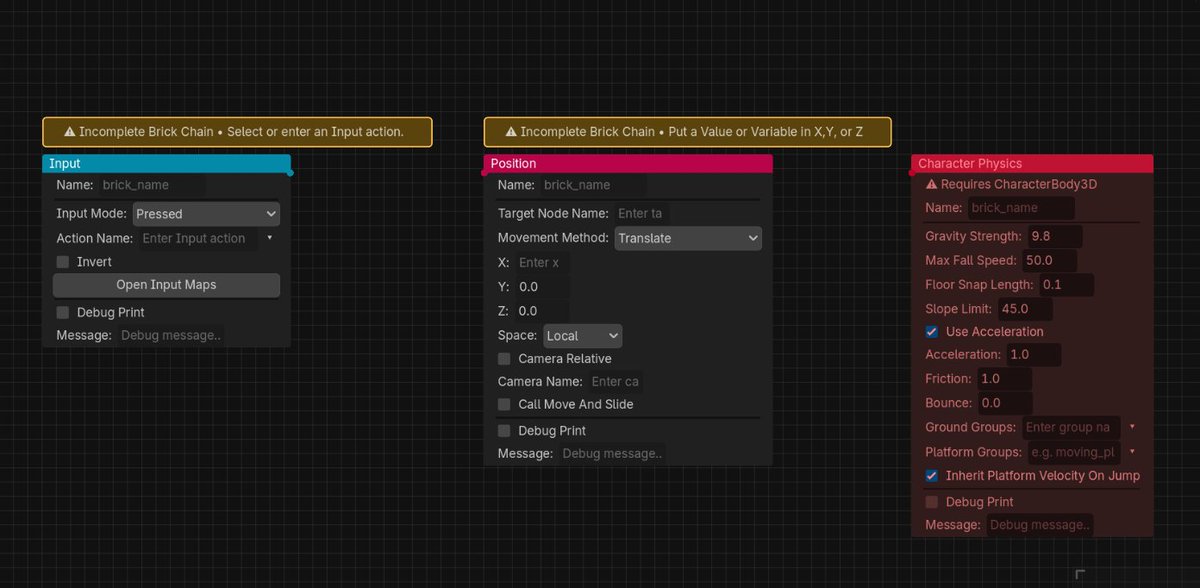Screen dimensions: 1200x588
Task: Open the Movement Method dropdown showing Translate
Action: [x=688, y=238]
